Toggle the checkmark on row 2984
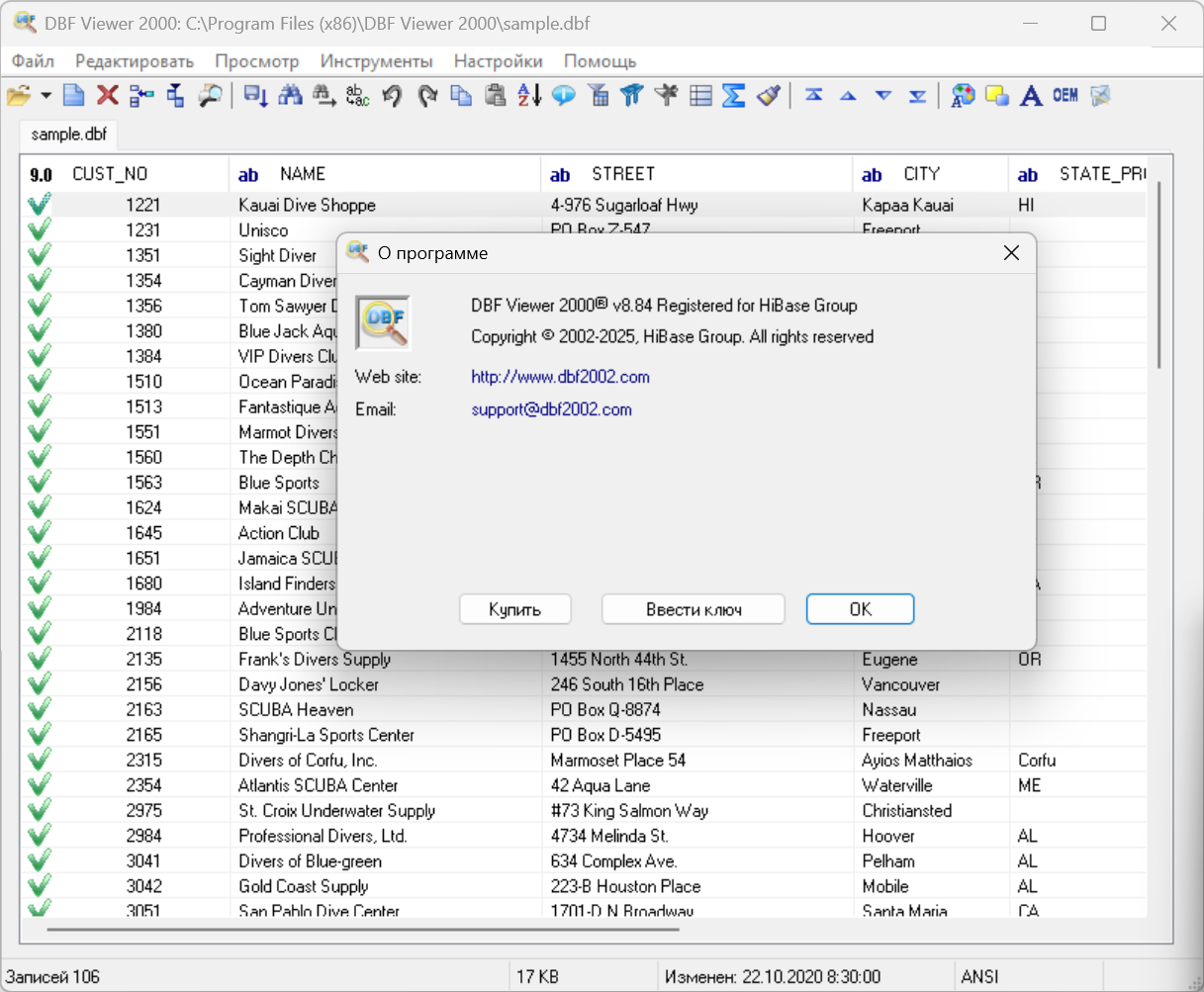This screenshot has width=1204, height=992. (40, 836)
